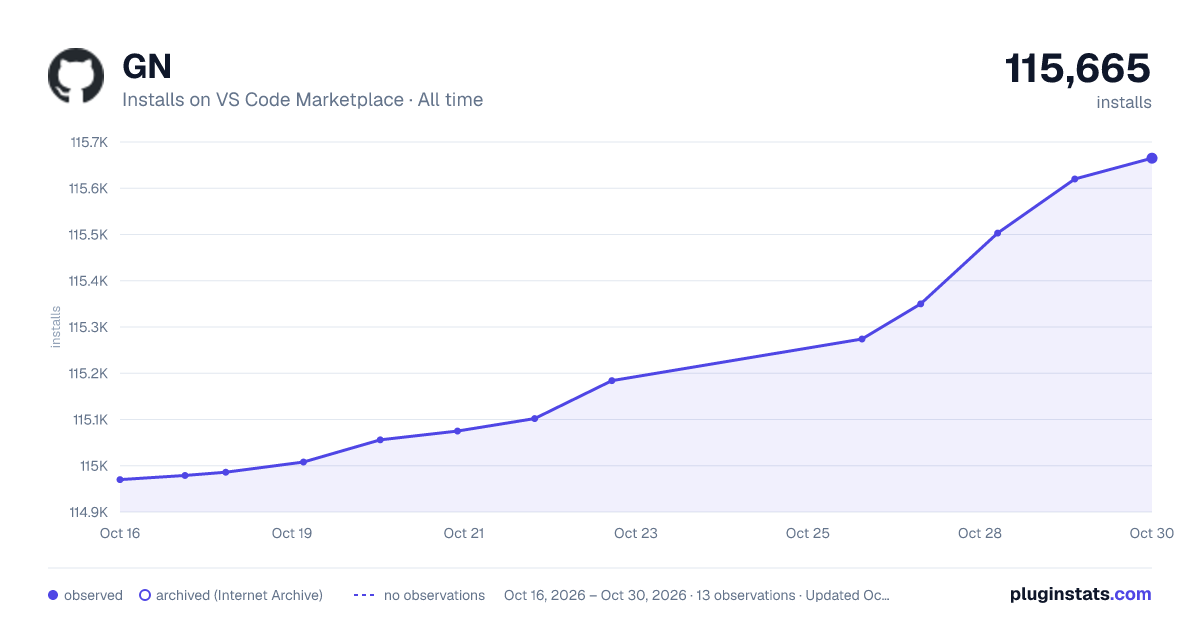Click the 'Oct 23' x-axis label
The width and height of the screenshot is (1200, 630).
[x=636, y=533]
